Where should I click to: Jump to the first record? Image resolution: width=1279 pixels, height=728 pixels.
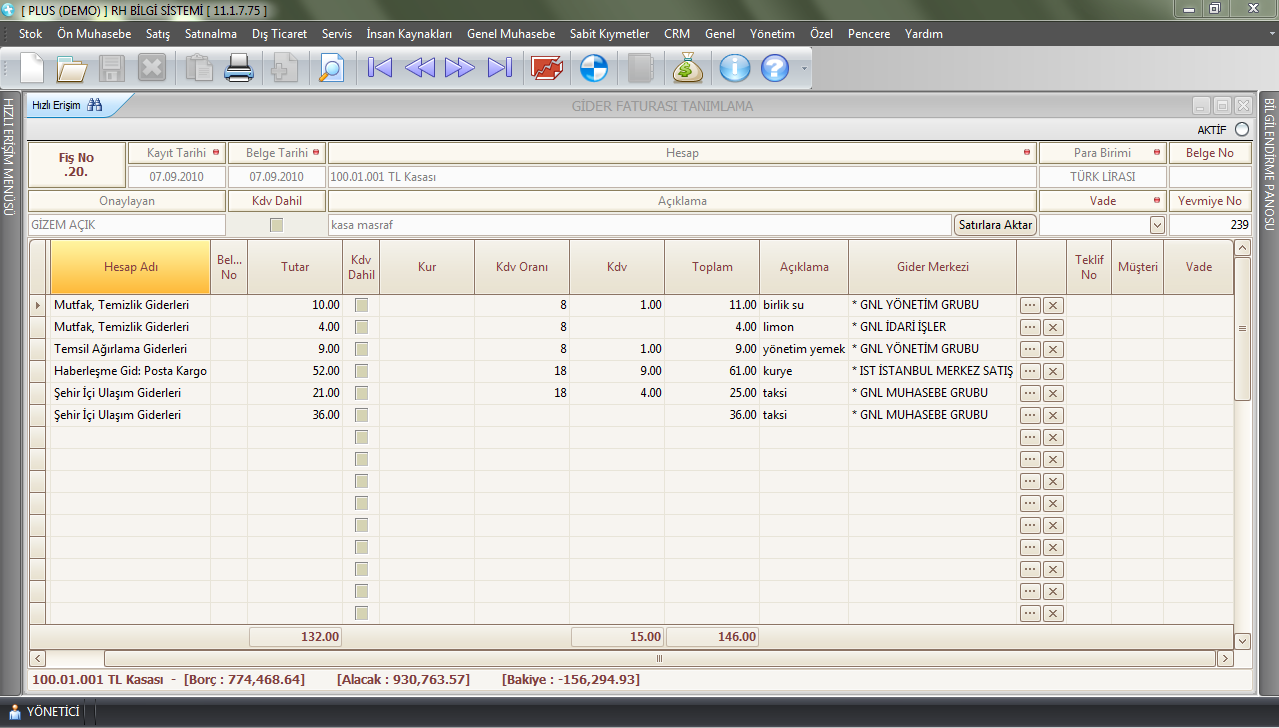point(380,68)
